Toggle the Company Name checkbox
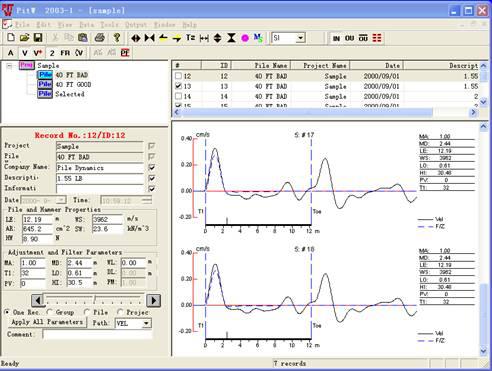This screenshot has height=371, width=492. (152, 167)
